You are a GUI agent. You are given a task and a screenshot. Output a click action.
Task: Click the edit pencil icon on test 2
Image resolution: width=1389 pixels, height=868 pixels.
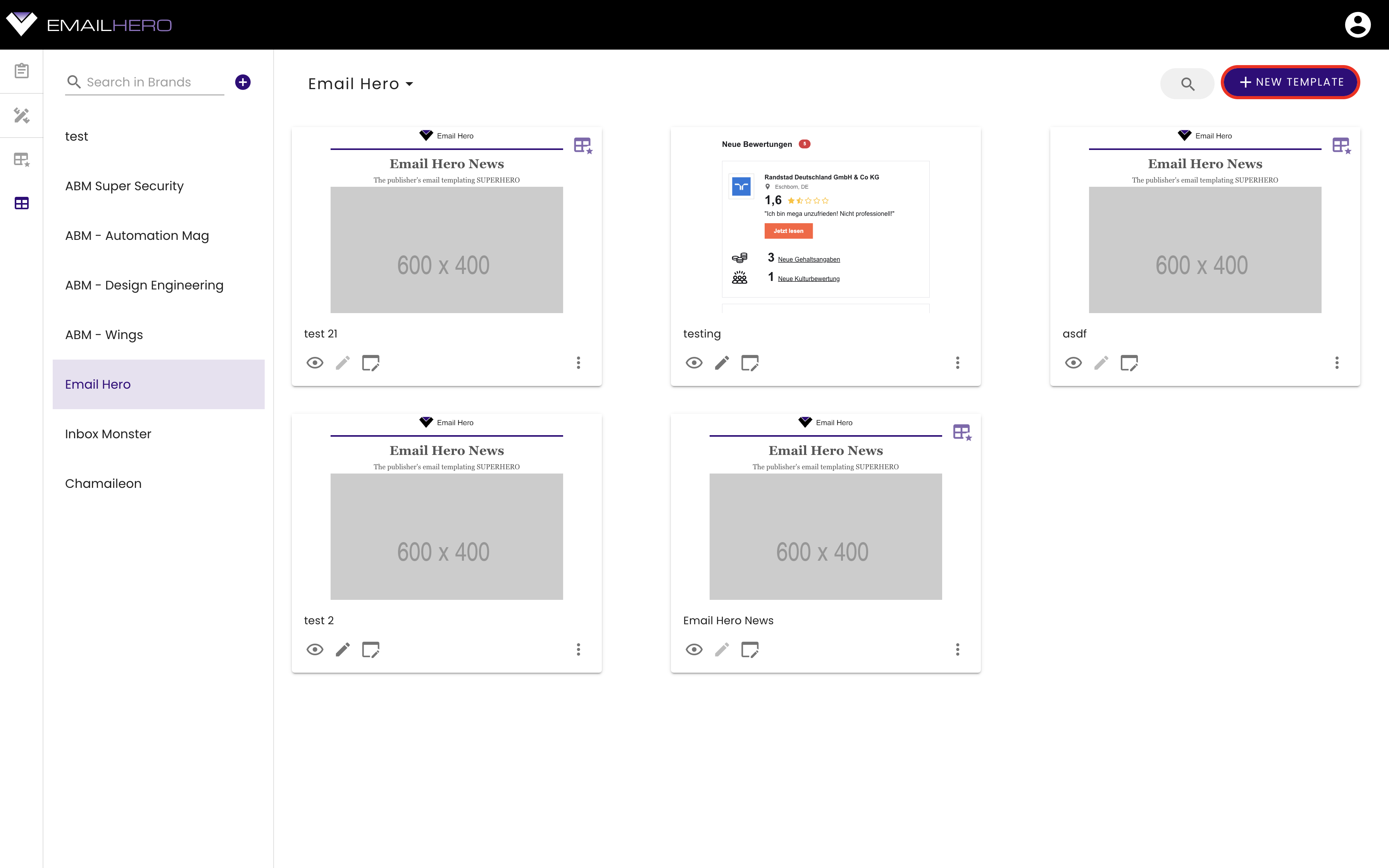point(343,649)
